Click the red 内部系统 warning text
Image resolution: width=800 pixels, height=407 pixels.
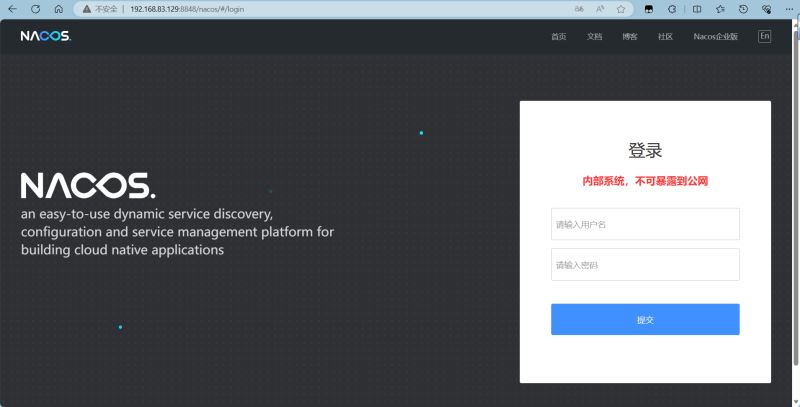point(645,181)
